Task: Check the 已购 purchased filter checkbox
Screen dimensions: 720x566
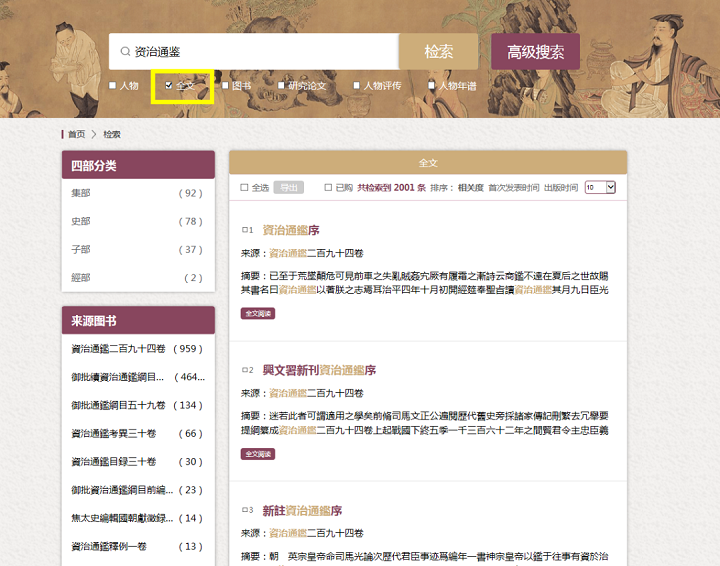Action: (328, 187)
